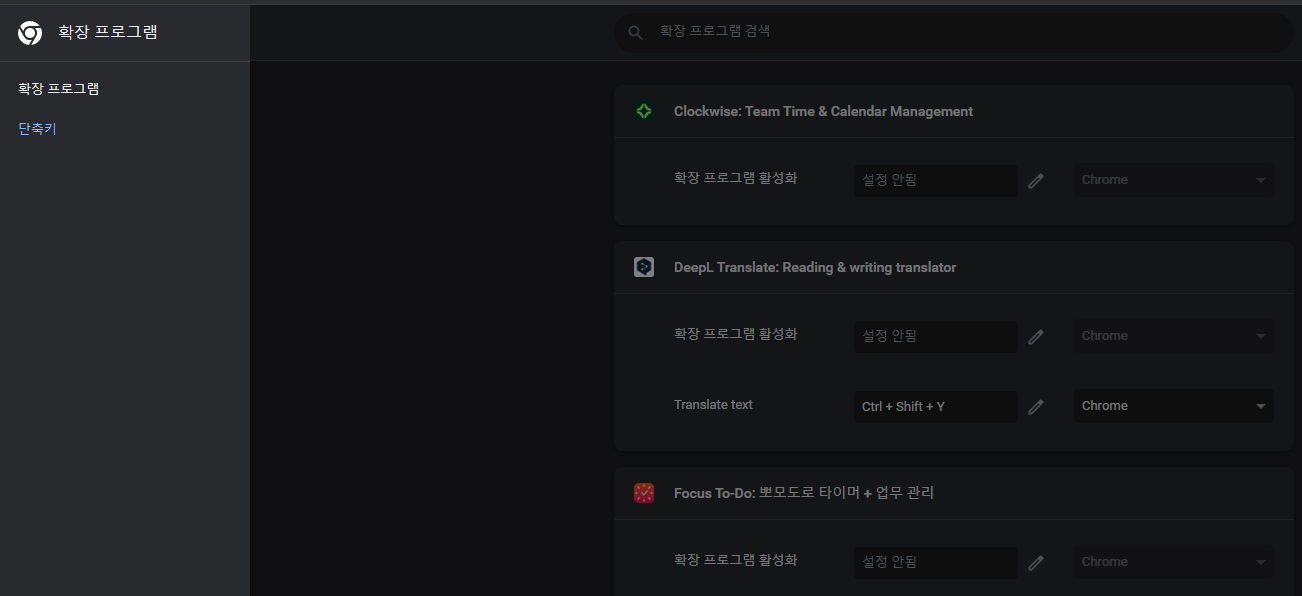Open Clockwise scope dropdown showing Chrome
The height and width of the screenshot is (596, 1302).
[1174, 180]
